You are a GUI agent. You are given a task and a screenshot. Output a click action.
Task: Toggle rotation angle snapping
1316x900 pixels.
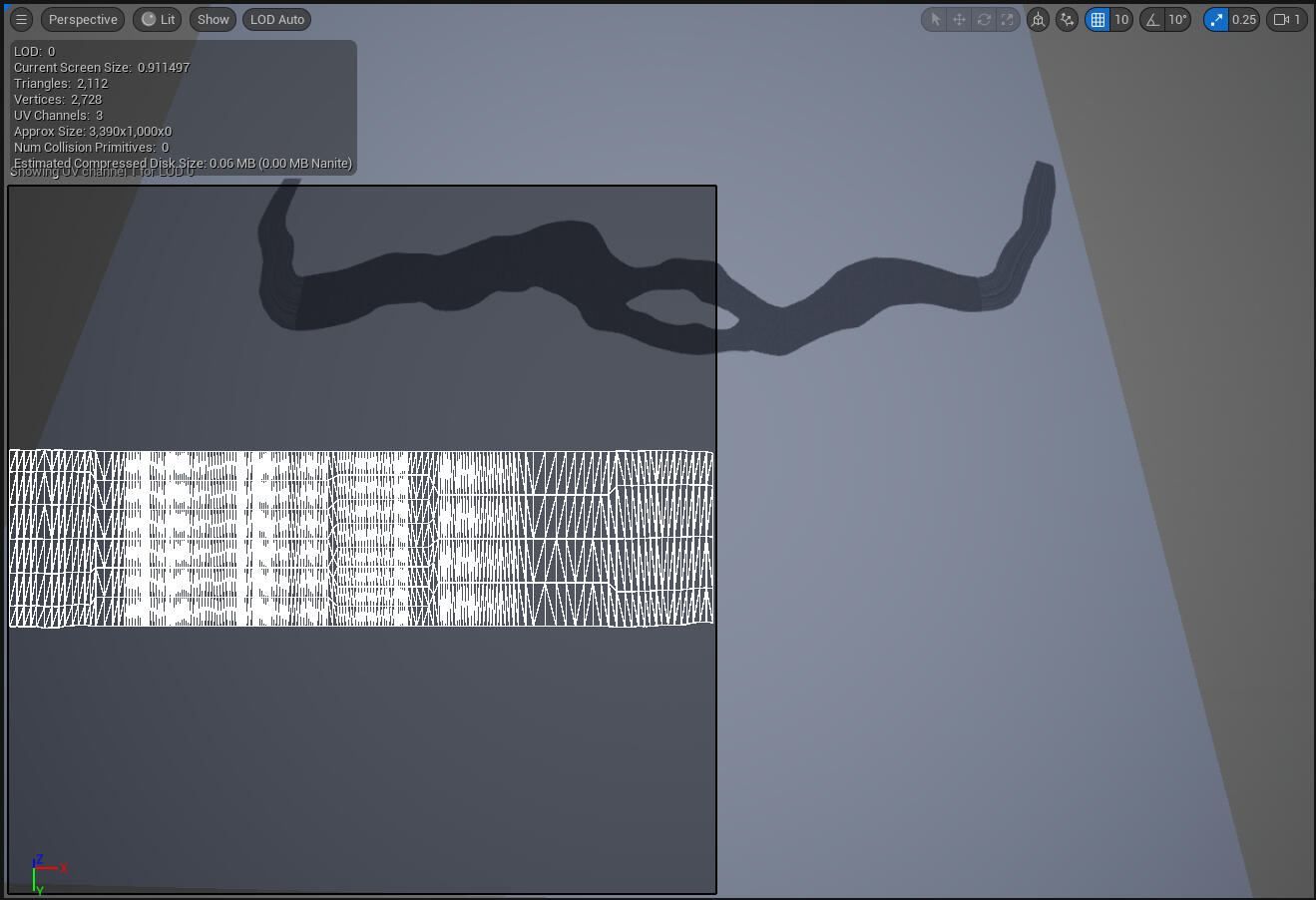pyautogui.click(x=1152, y=20)
